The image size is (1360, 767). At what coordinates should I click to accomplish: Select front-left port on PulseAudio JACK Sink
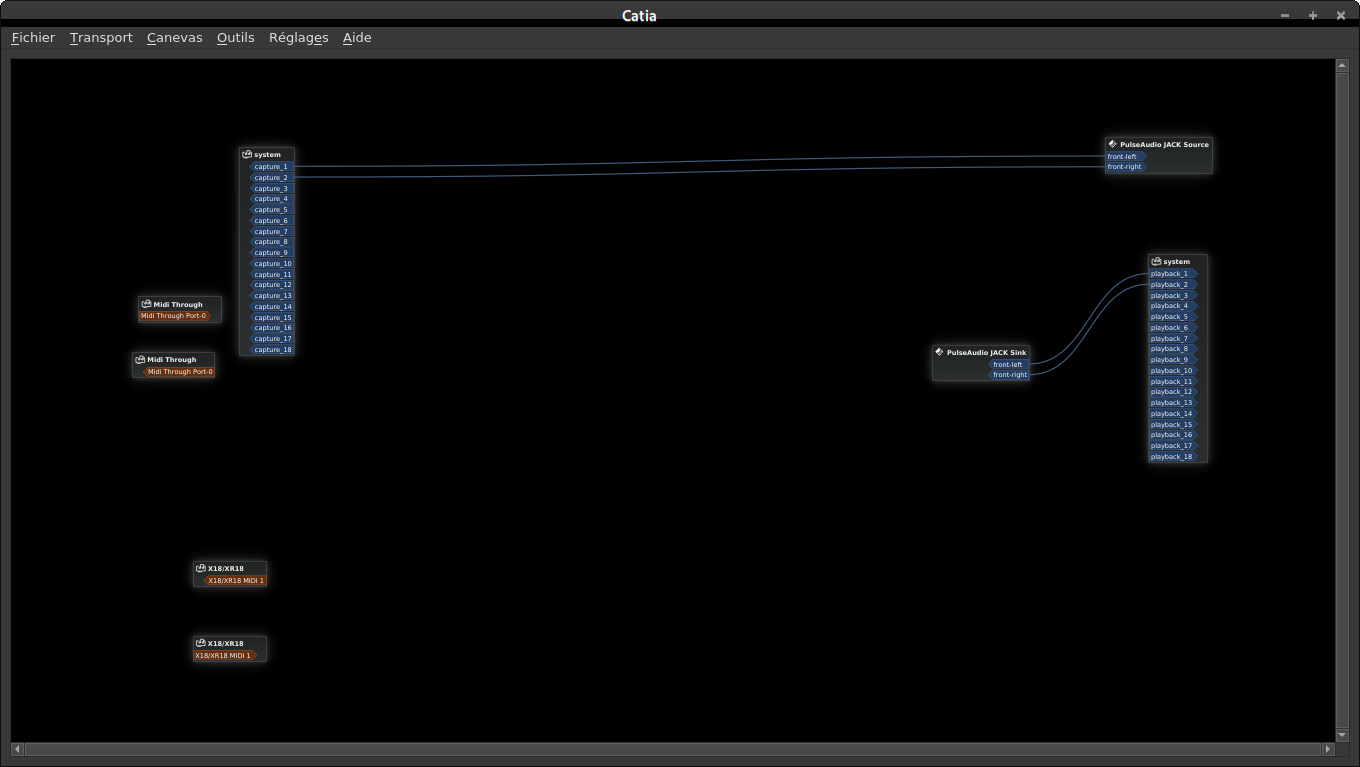pyautogui.click(x=1008, y=365)
